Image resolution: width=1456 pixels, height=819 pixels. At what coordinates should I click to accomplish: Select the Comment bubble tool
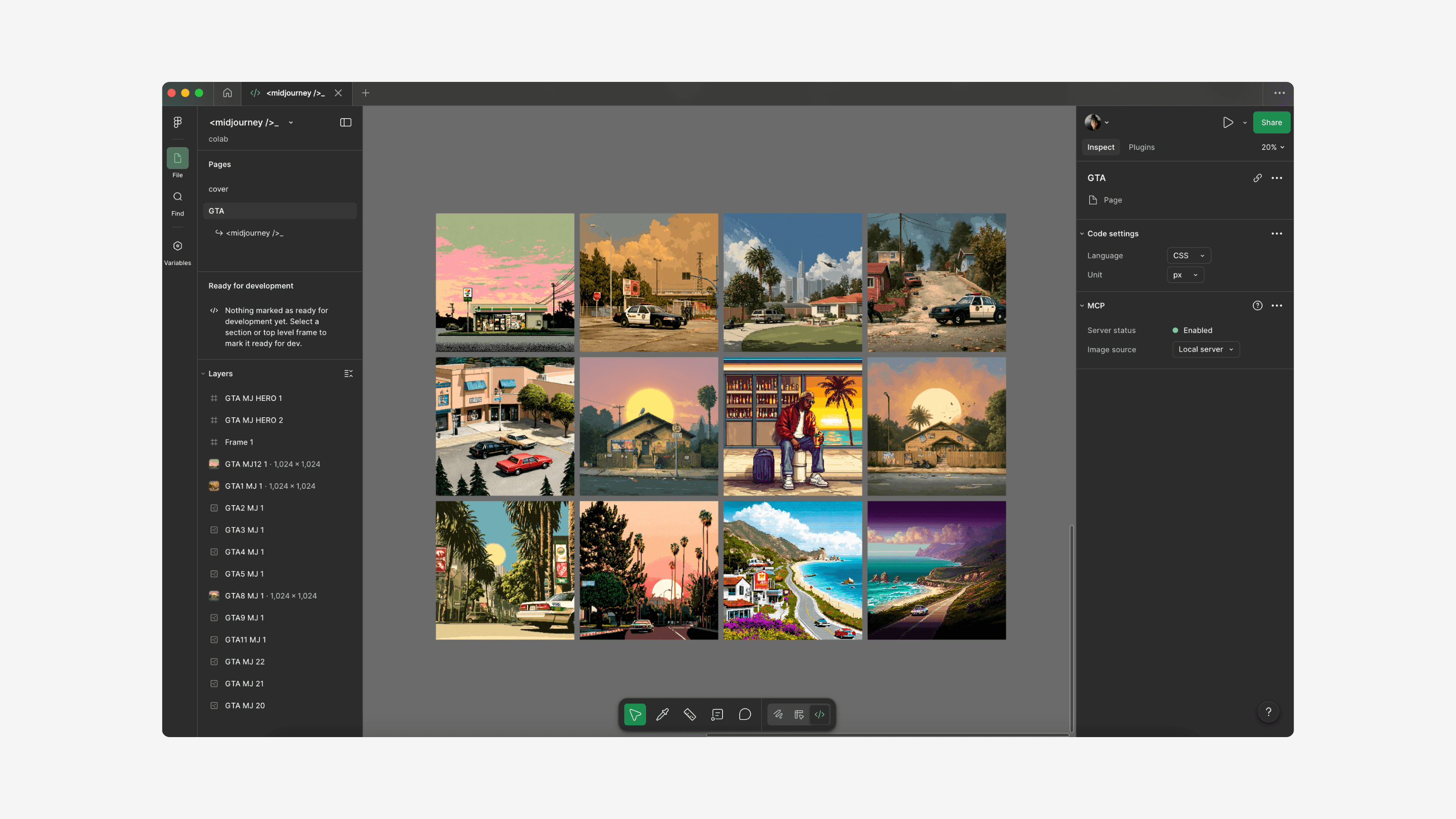click(745, 714)
